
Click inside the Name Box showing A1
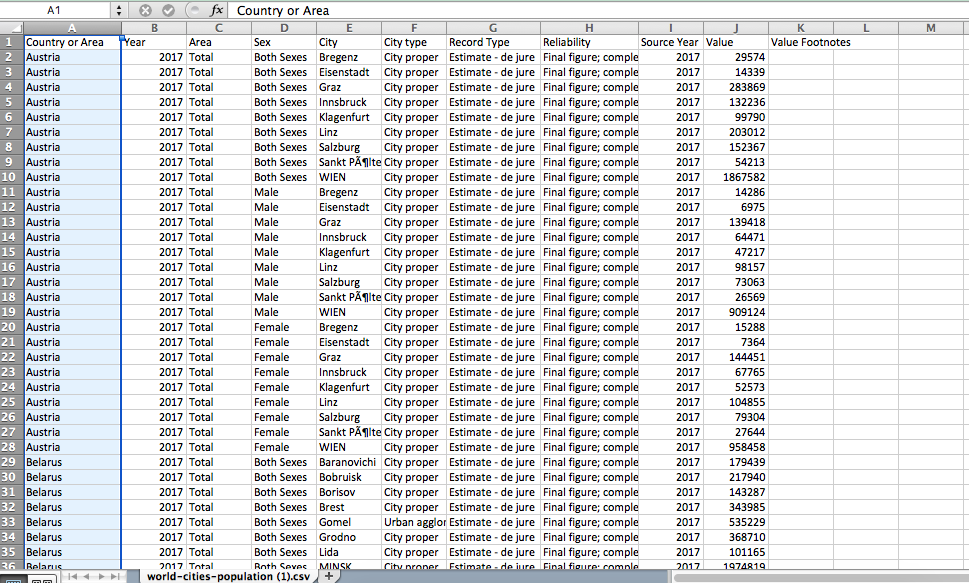pyautogui.click(x=55, y=11)
